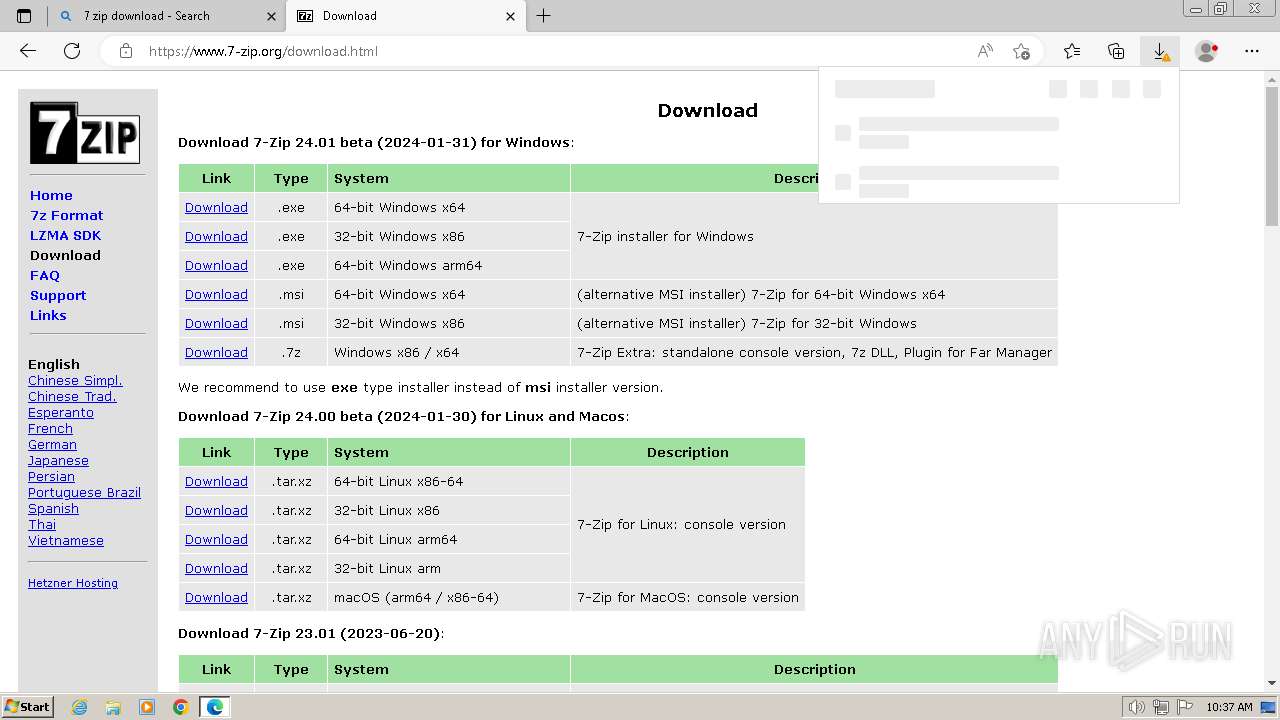This screenshot has height=720, width=1280.
Task: Select Microsoft Edge taskbar icon
Action: 215,707
